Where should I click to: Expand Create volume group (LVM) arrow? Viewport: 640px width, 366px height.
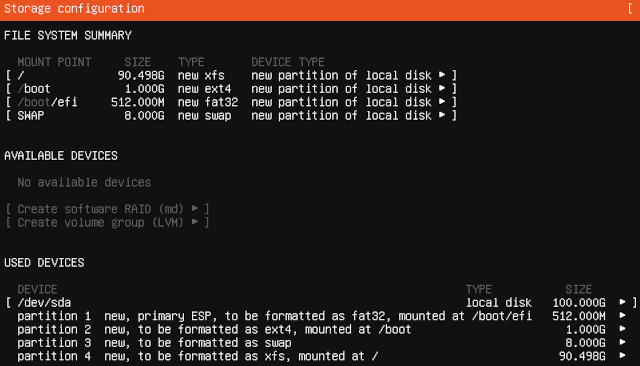(x=195, y=222)
